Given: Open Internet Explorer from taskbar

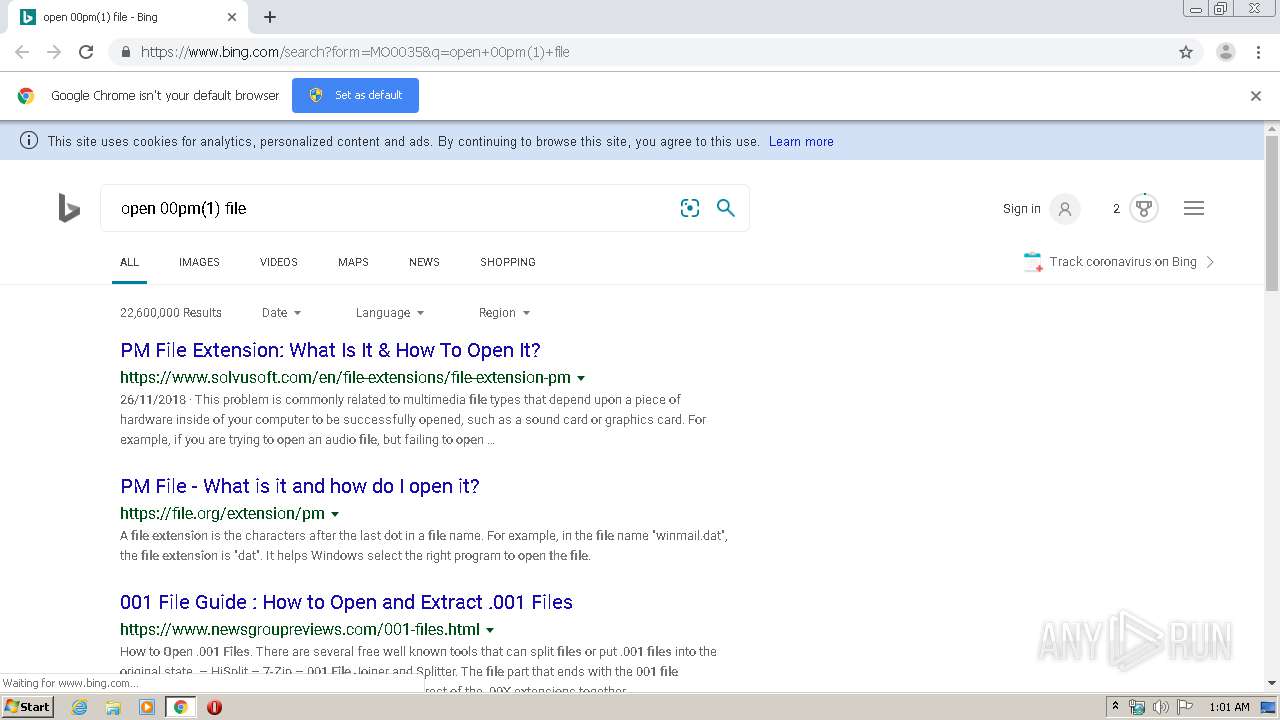Looking at the screenshot, I should (79, 707).
